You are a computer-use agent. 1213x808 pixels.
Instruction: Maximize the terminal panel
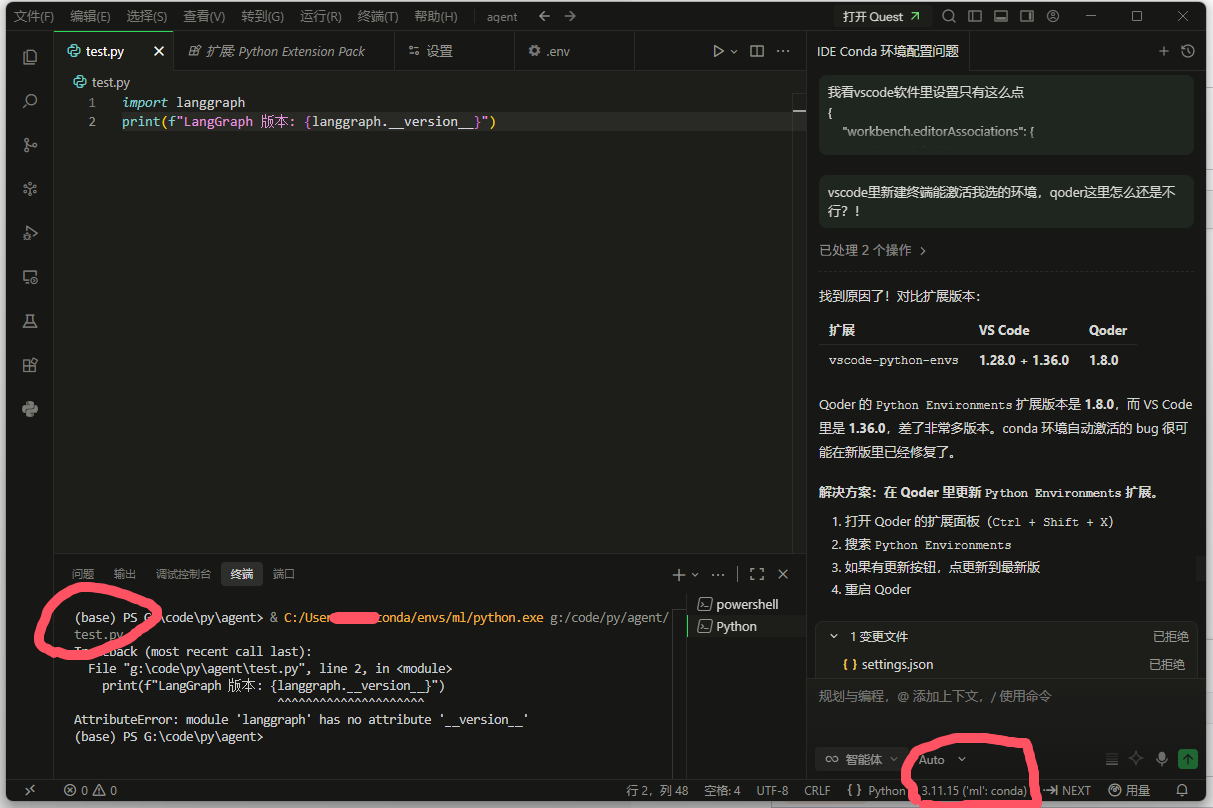click(757, 574)
